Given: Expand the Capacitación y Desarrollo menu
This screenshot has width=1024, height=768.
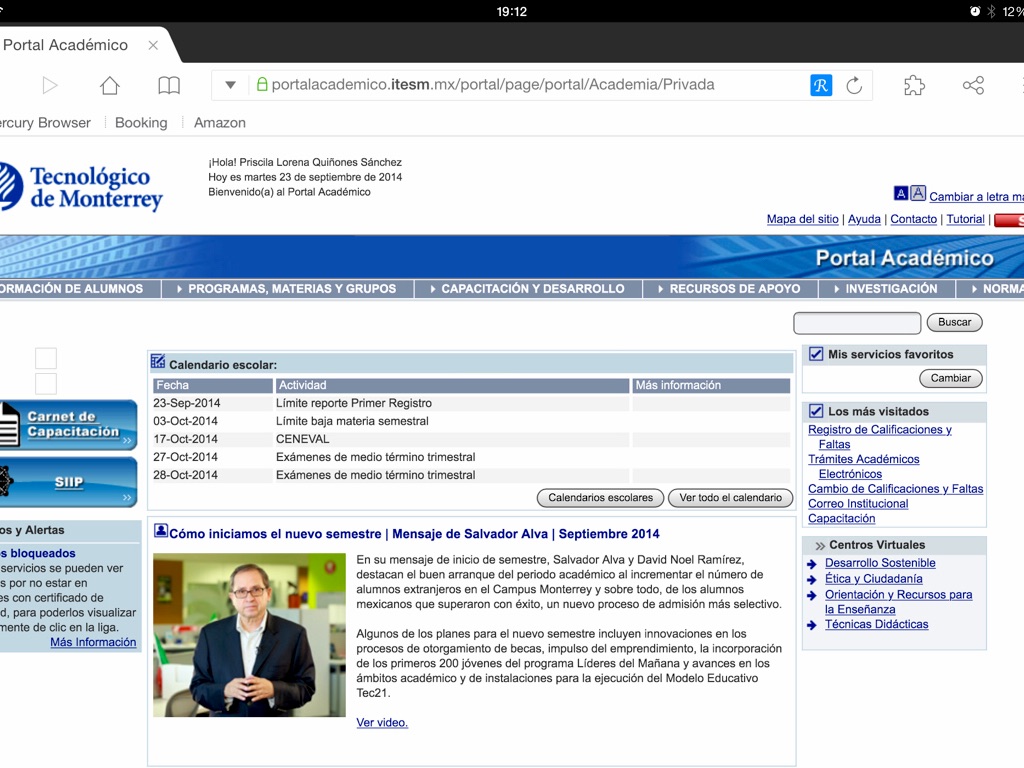Looking at the screenshot, I should 532,289.
